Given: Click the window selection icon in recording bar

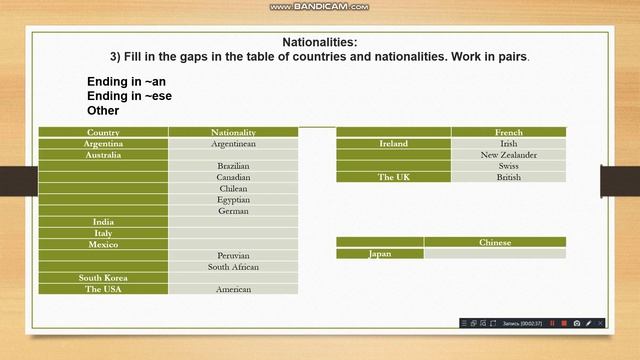Looking at the screenshot, I should coord(473,323).
